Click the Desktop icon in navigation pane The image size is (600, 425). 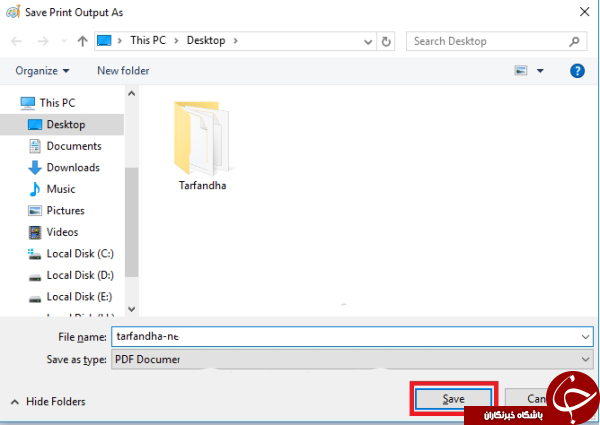point(35,124)
